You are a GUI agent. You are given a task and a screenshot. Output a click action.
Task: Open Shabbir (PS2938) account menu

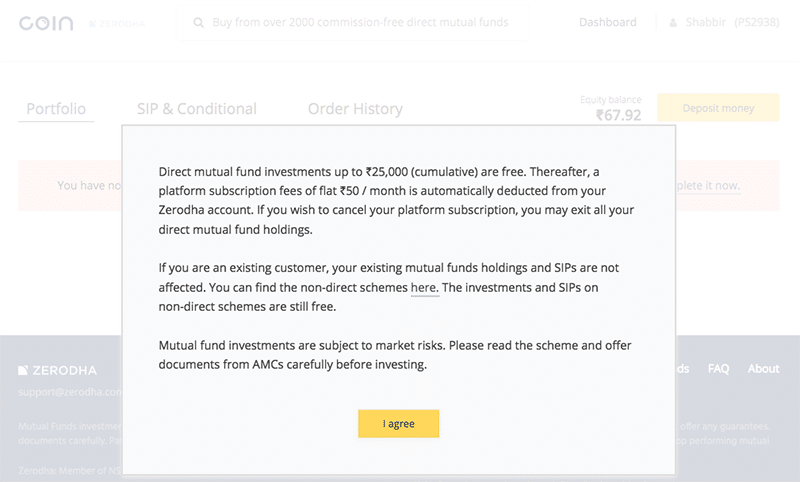point(732,22)
